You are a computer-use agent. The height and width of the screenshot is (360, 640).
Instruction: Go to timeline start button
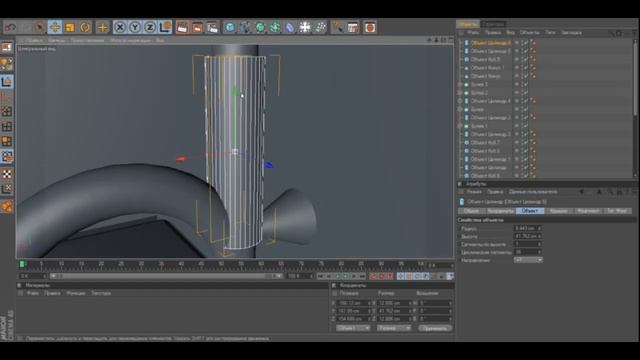(320, 276)
